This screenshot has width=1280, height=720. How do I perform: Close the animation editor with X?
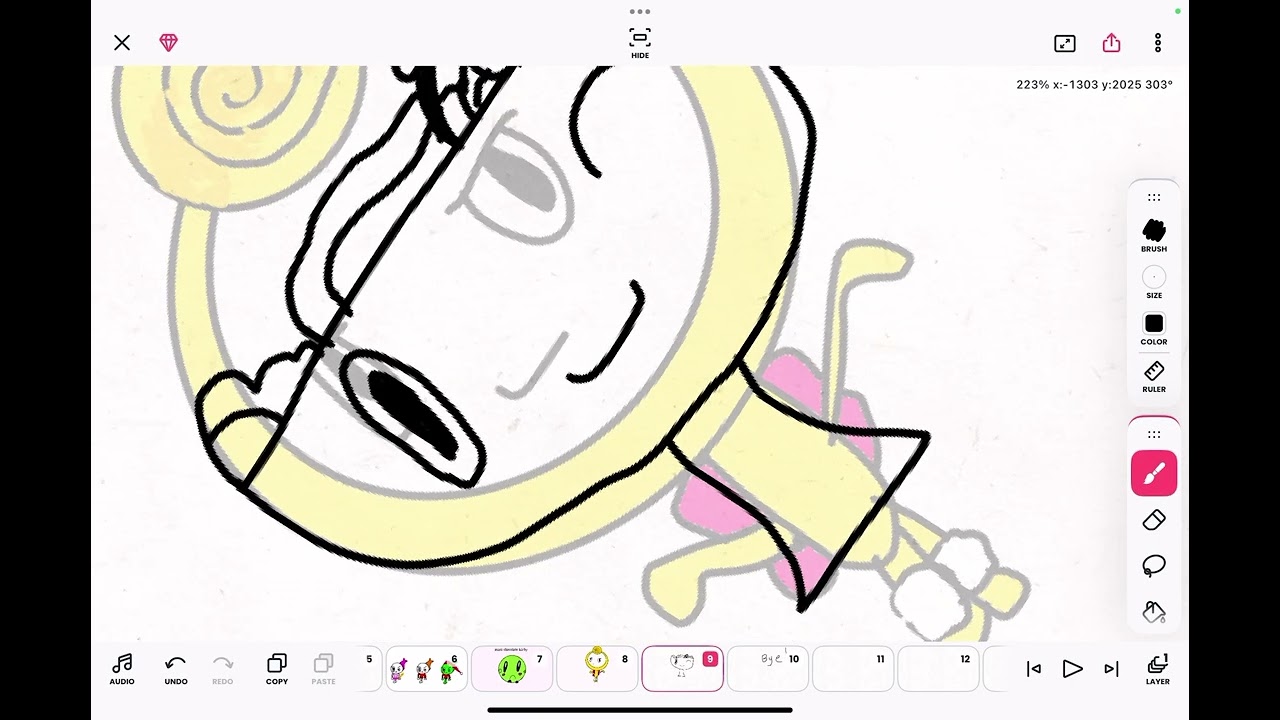(x=122, y=43)
